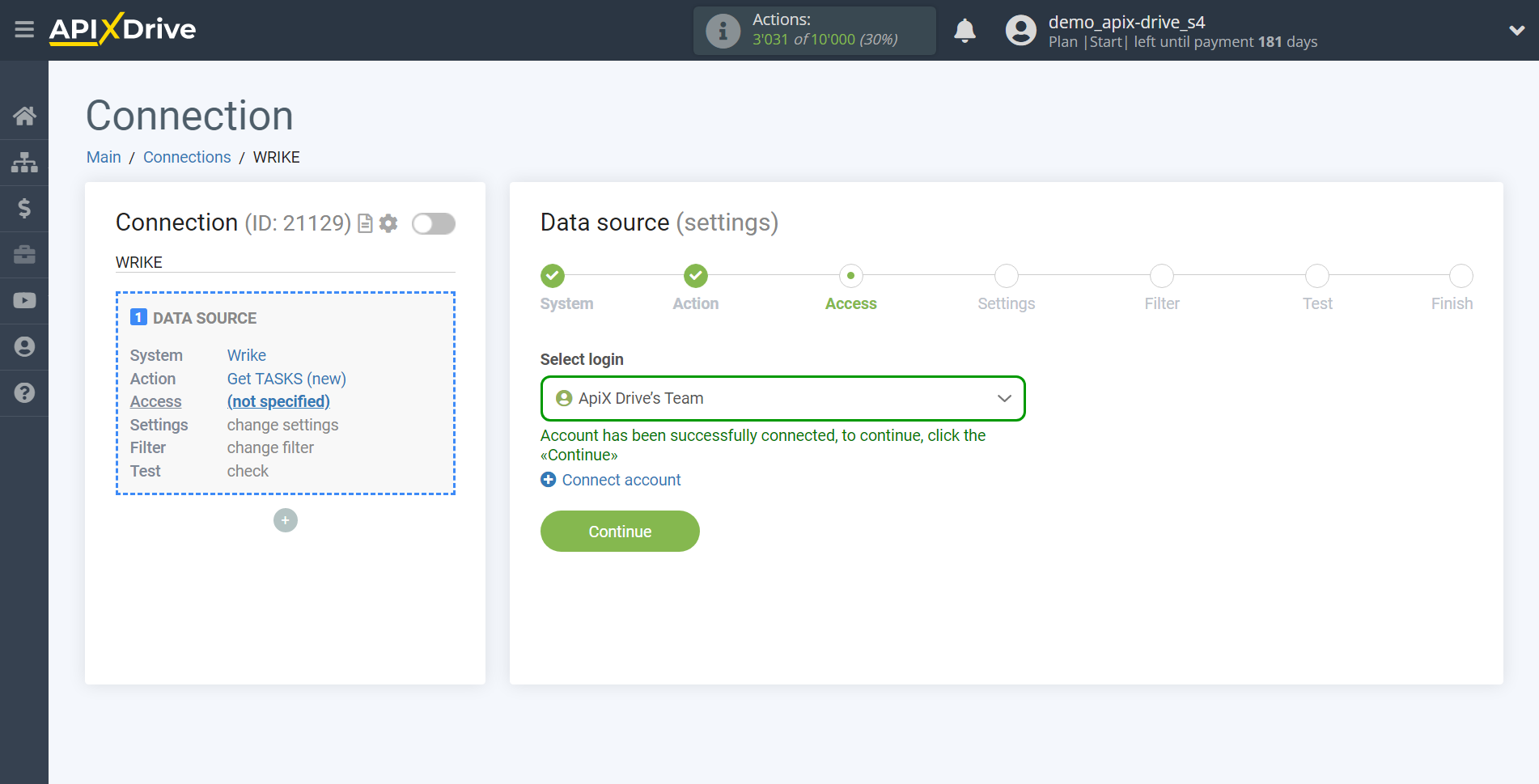Open the hamburger menu icon
The width and height of the screenshot is (1539, 784).
click(24, 30)
